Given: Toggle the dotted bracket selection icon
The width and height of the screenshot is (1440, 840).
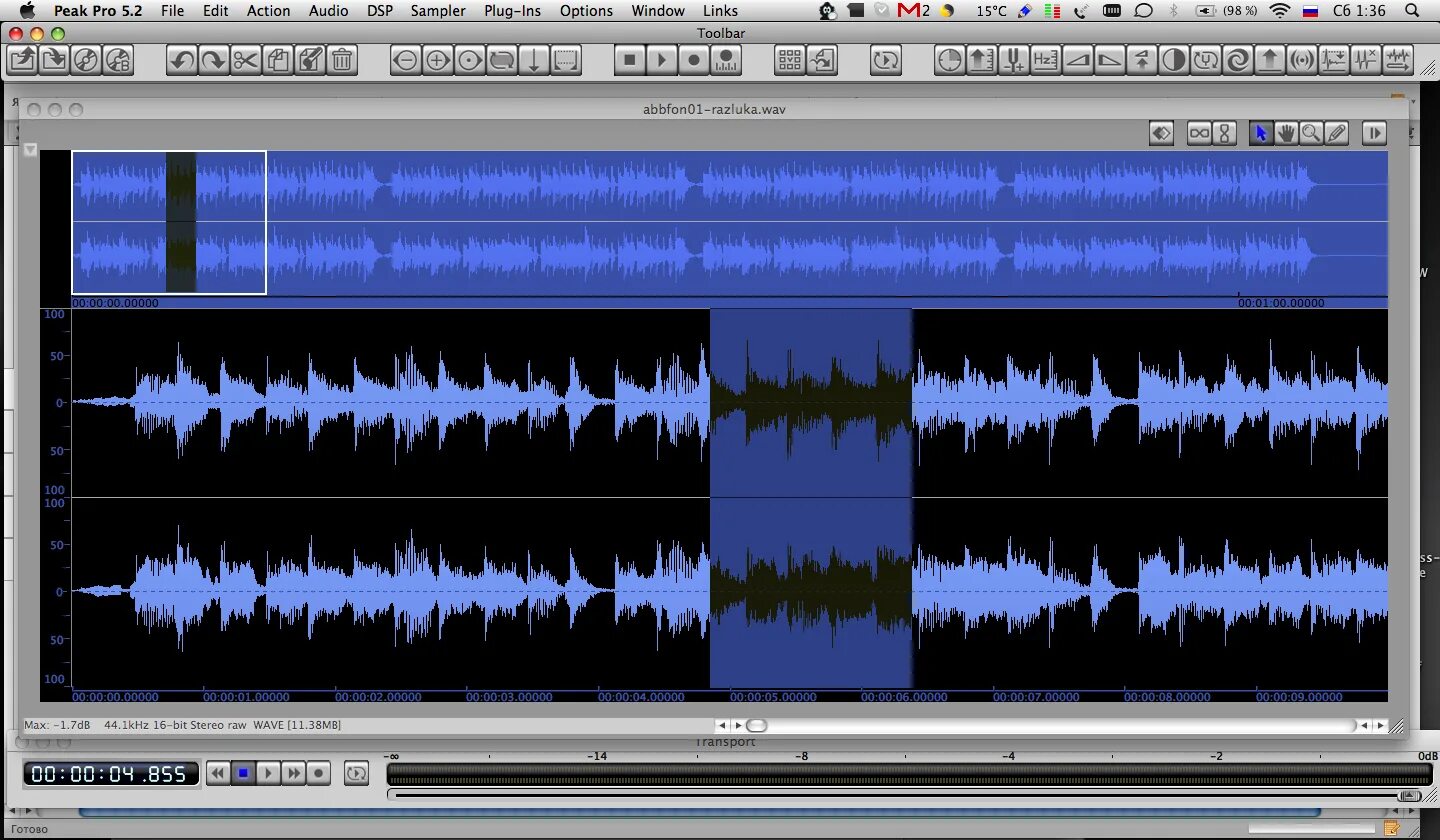Looking at the screenshot, I should coord(566,60).
